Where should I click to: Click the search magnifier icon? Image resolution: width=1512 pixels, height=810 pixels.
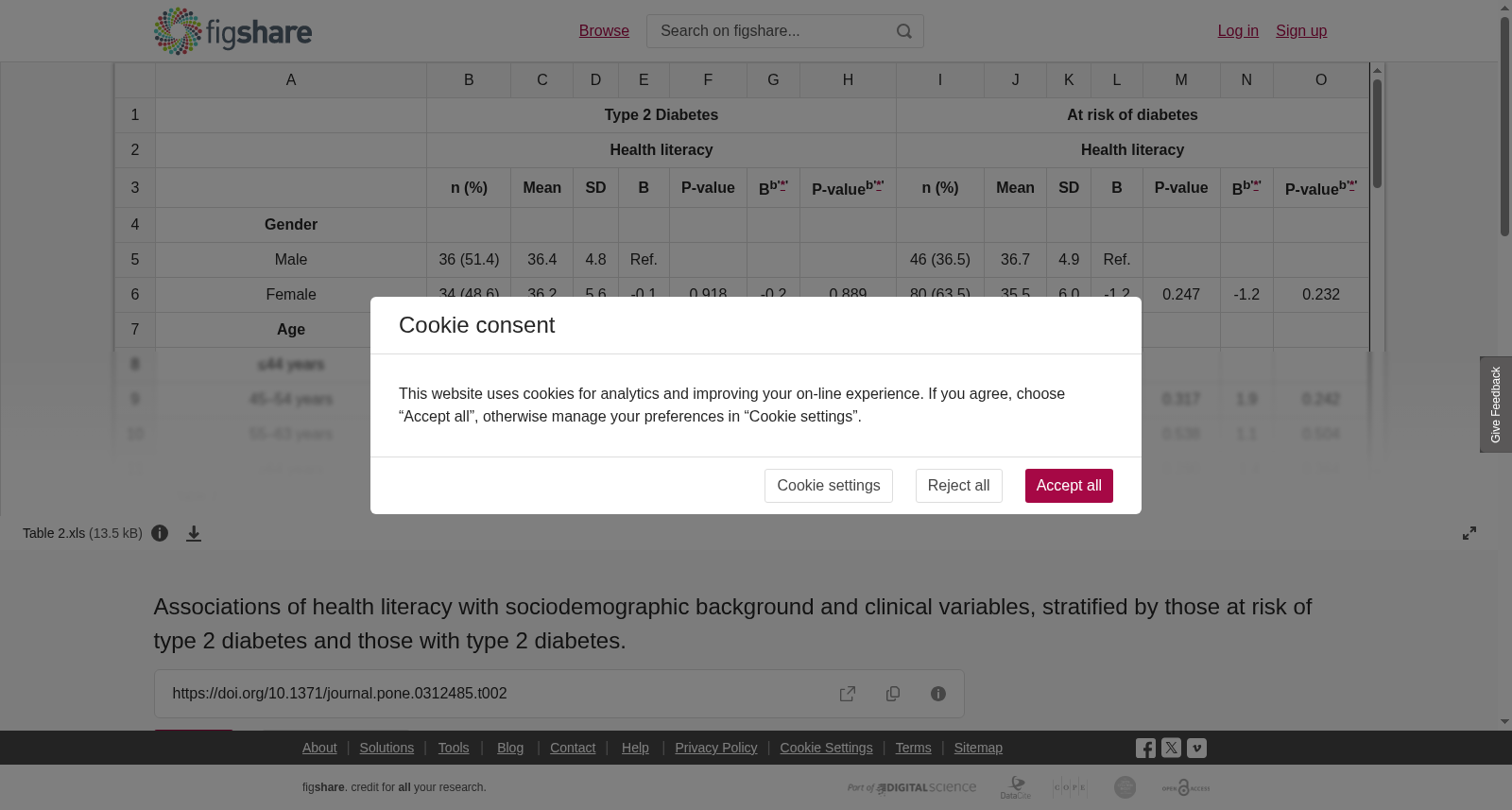[904, 31]
